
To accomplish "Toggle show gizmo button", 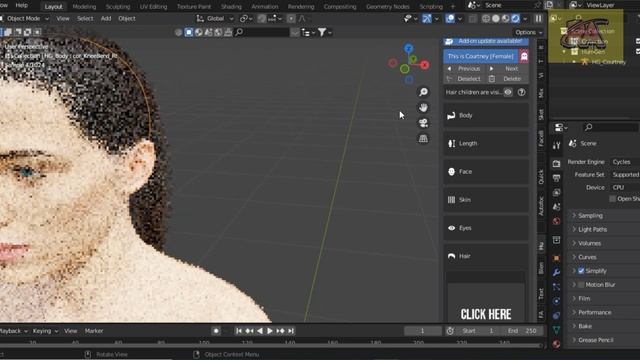I will (427, 18).
